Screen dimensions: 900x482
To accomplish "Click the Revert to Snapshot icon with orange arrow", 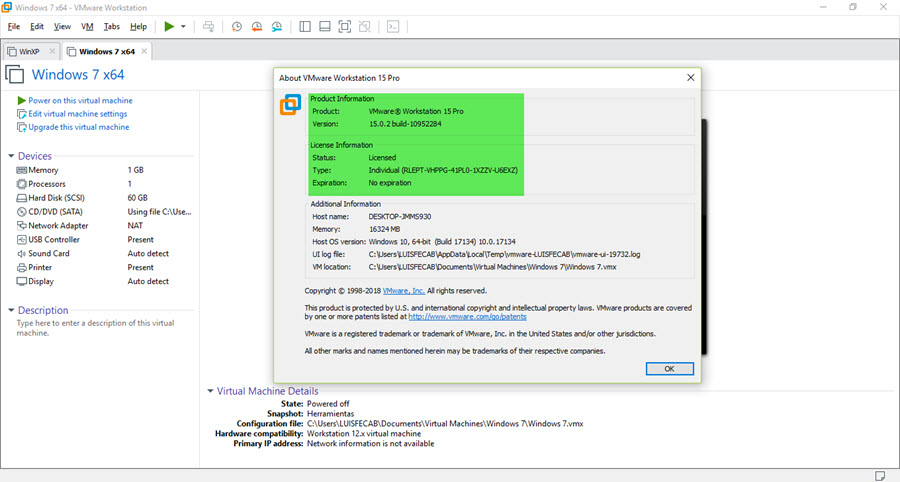I will 257,26.
